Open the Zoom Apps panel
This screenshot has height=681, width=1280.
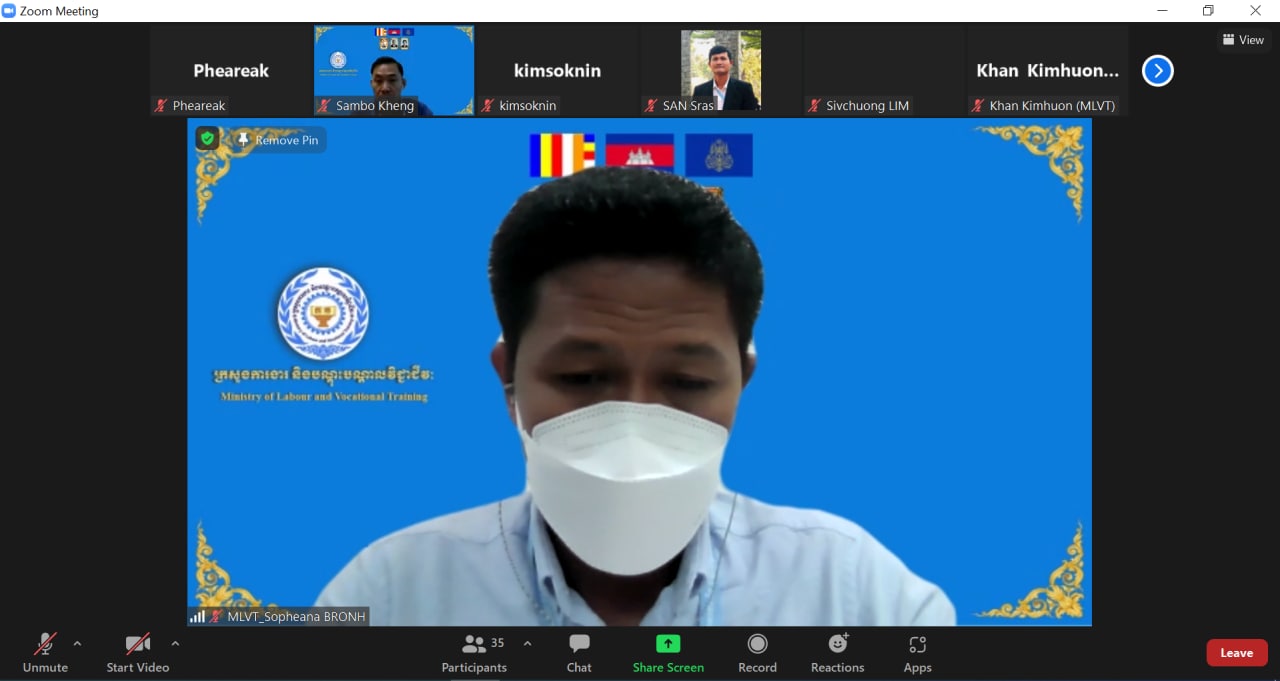pos(917,653)
